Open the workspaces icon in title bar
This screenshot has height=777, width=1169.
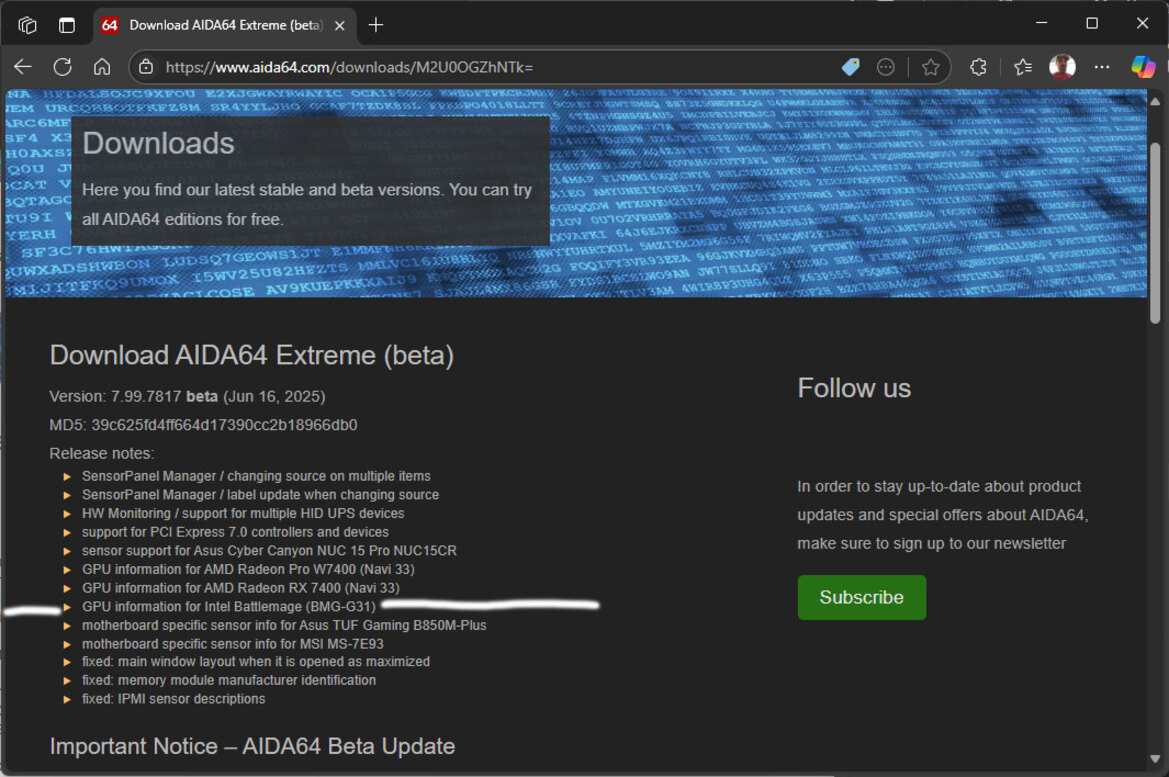(x=28, y=25)
